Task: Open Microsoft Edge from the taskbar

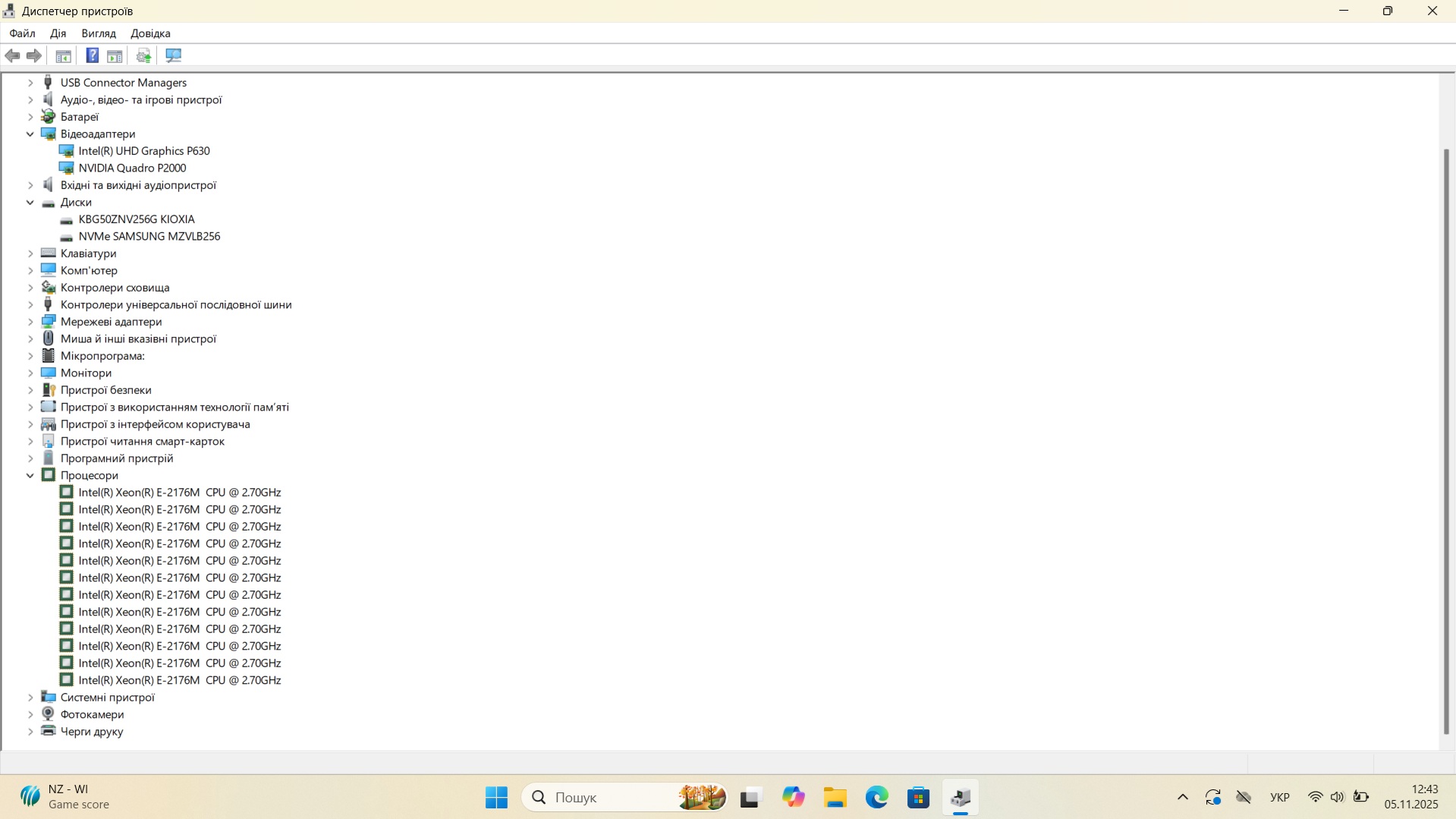Action: [x=876, y=798]
